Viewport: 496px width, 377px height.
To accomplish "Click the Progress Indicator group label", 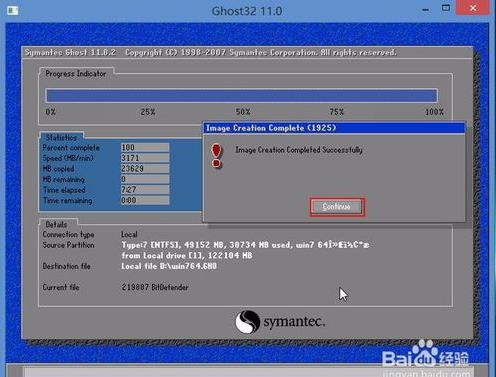I will click(x=76, y=74).
